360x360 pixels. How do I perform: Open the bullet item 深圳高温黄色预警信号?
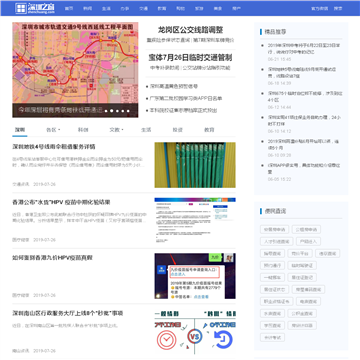174,86
